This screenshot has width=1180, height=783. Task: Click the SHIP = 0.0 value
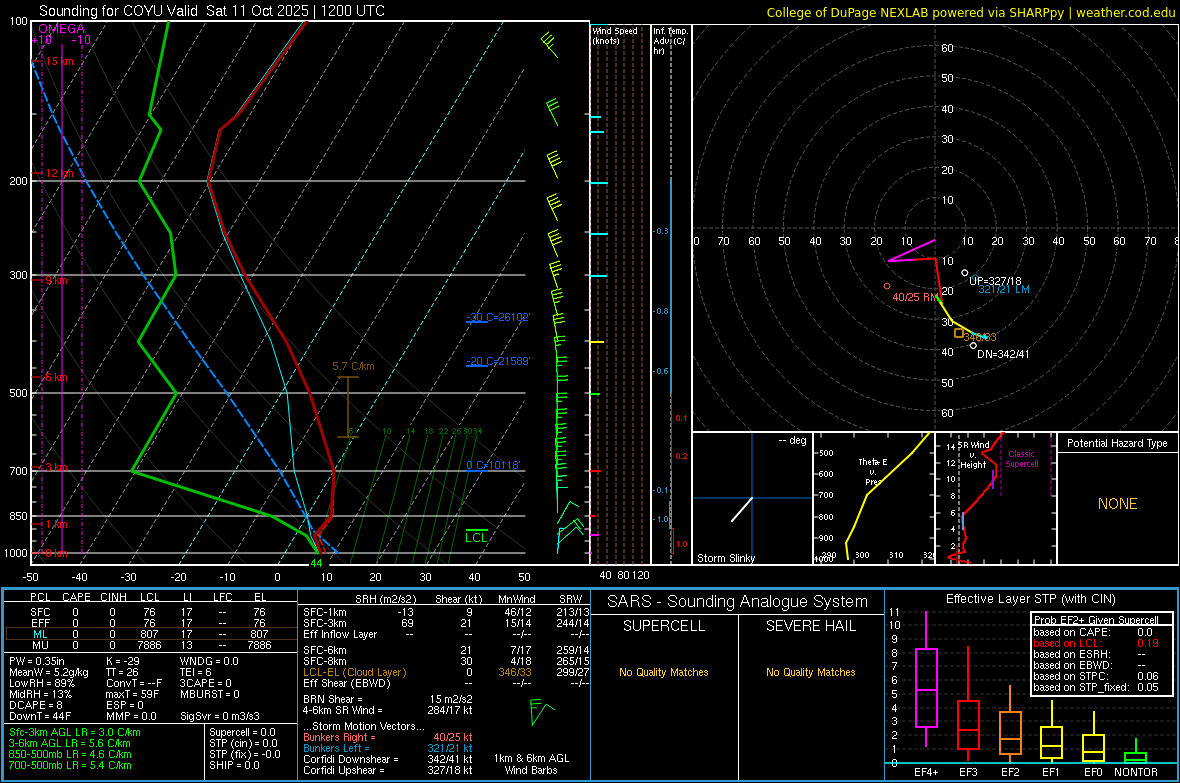234,765
